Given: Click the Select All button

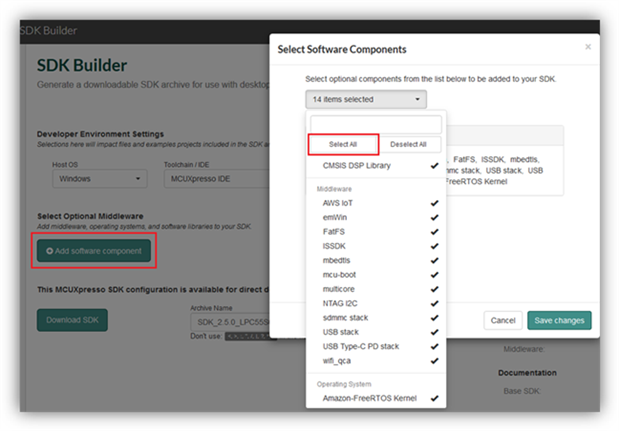Looking at the screenshot, I should [343, 144].
